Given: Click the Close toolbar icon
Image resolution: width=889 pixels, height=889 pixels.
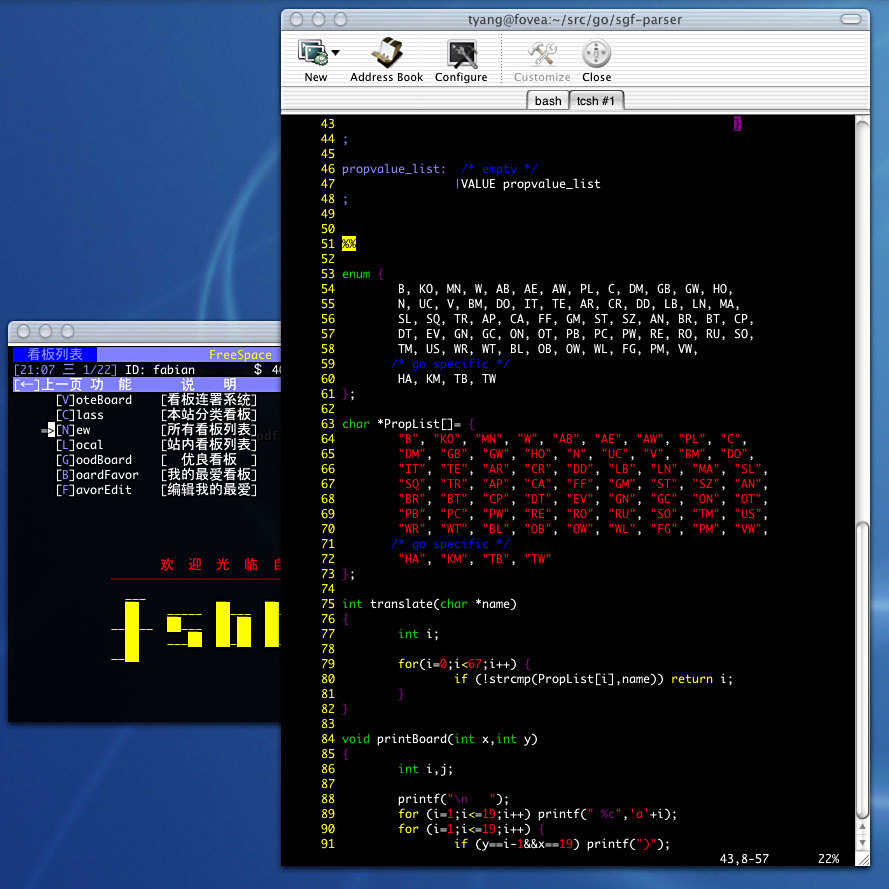Looking at the screenshot, I should click(596, 55).
